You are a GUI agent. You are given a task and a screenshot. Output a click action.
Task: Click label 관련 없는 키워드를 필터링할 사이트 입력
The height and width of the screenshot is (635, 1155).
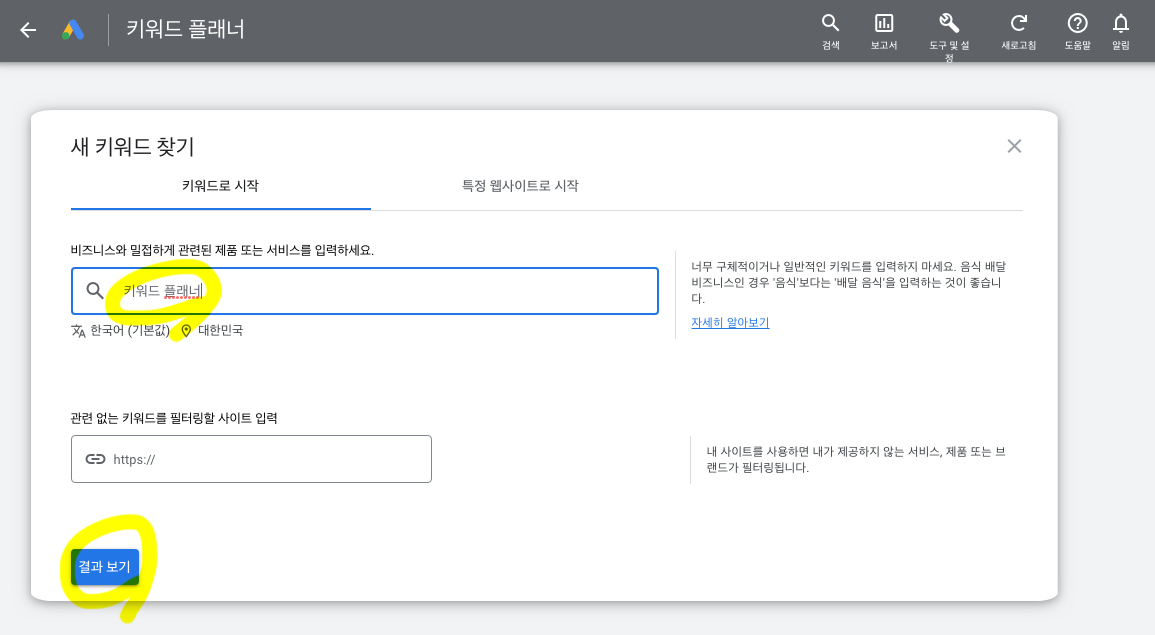[174, 418]
